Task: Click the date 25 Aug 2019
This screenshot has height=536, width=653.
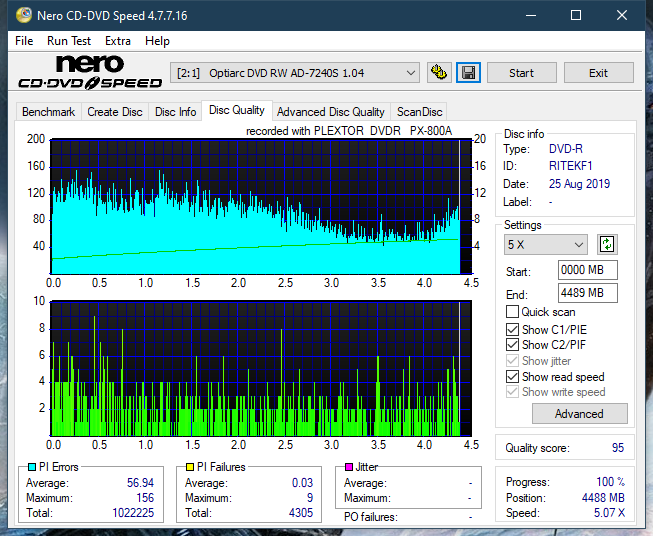Action: click(x=579, y=184)
